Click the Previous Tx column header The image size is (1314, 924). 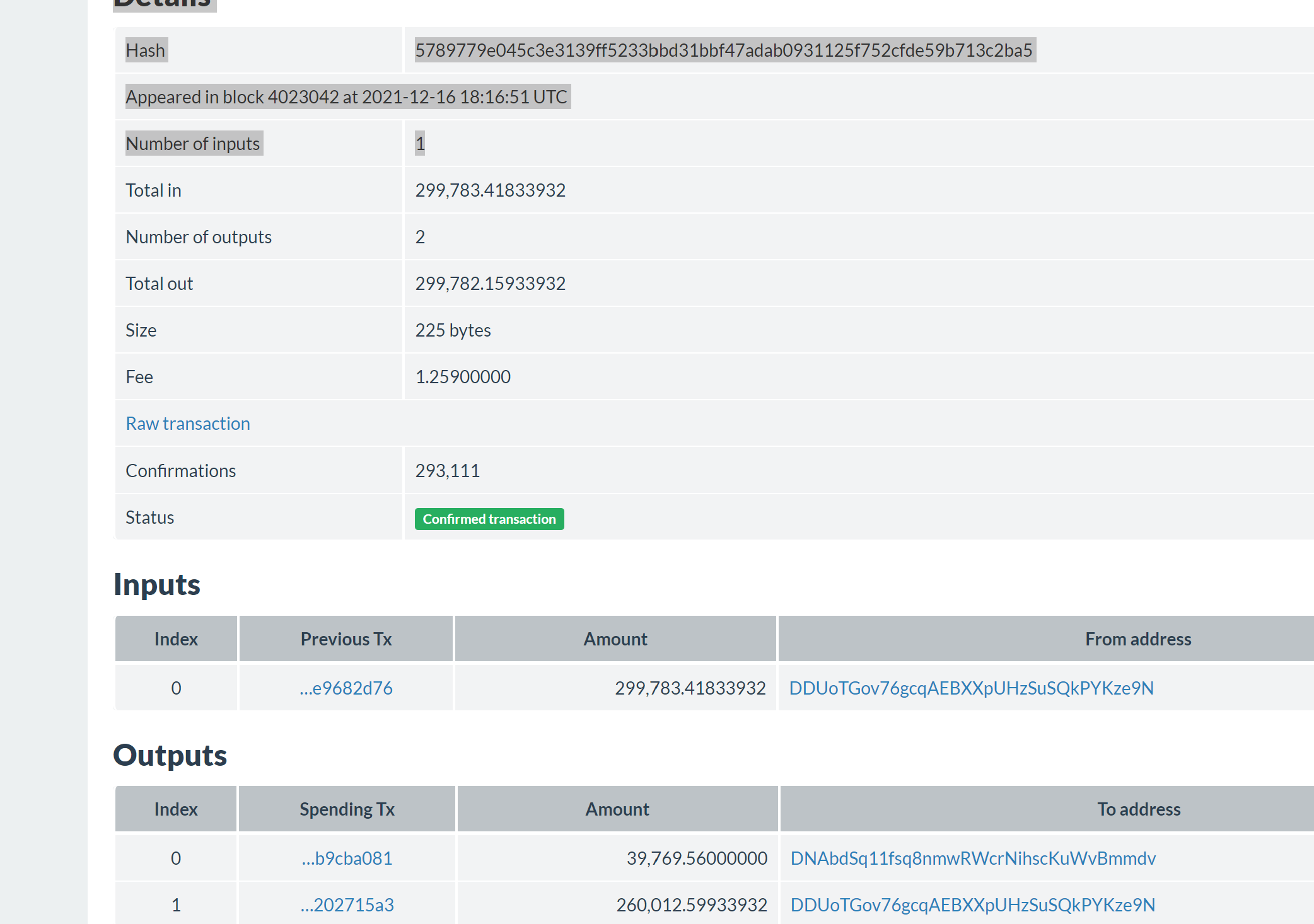346,638
